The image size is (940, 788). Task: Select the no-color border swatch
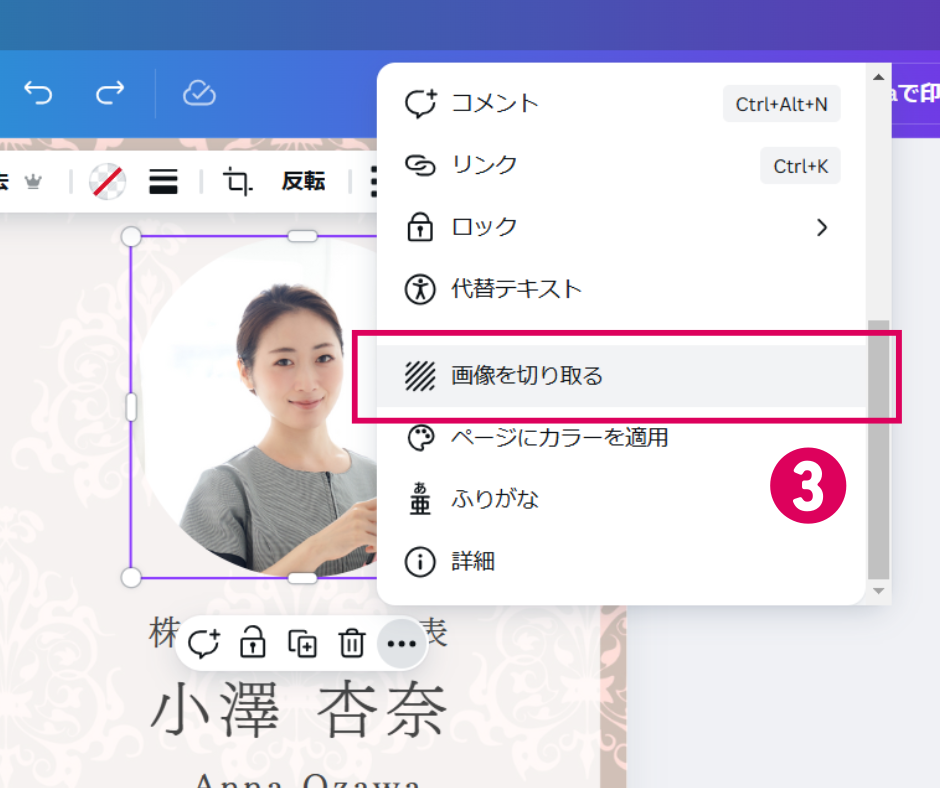[x=107, y=181]
